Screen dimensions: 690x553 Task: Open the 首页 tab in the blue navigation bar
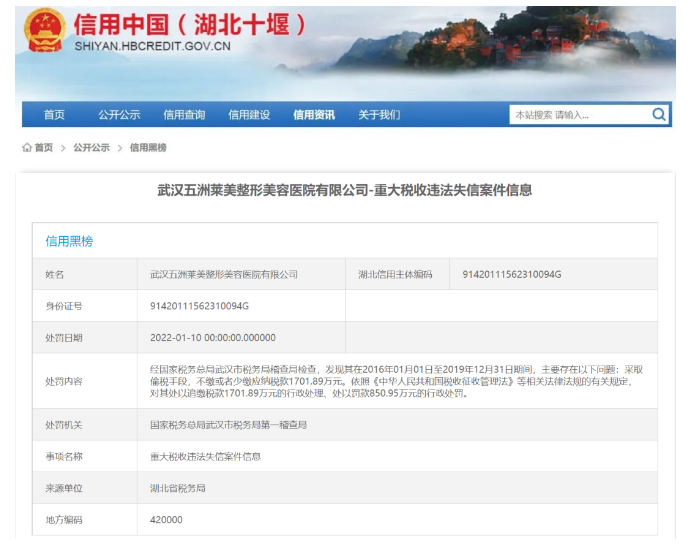click(x=54, y=115)
